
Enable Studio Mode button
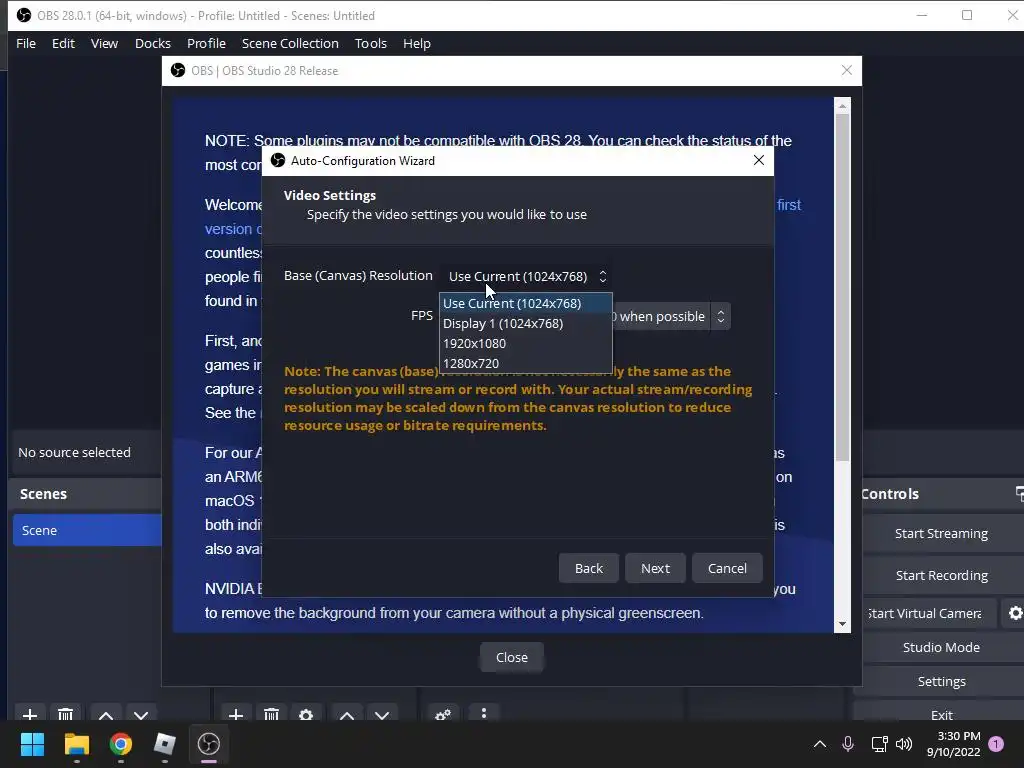tap(941, 647)
